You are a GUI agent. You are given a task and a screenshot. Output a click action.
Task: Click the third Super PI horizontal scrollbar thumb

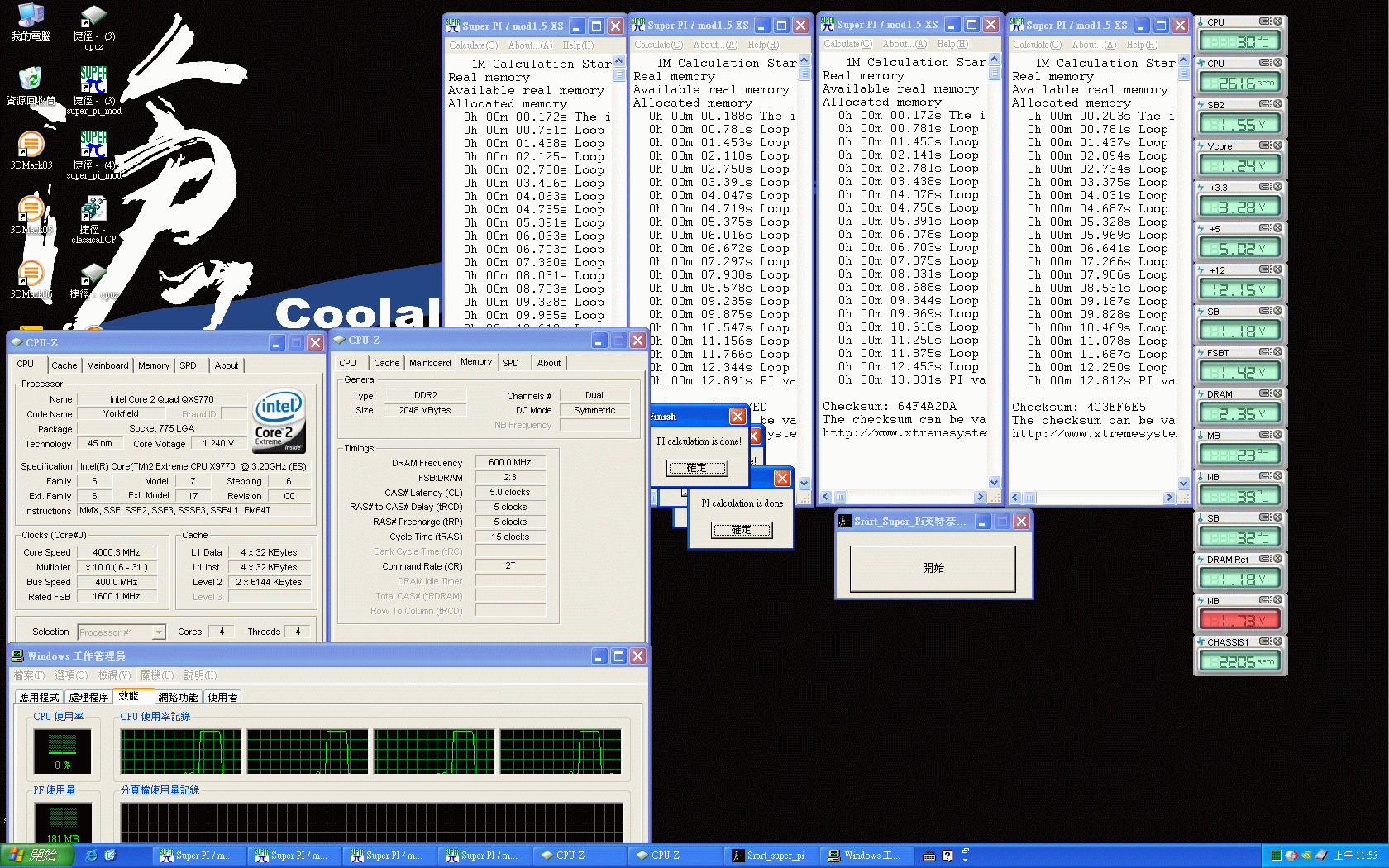840,497
